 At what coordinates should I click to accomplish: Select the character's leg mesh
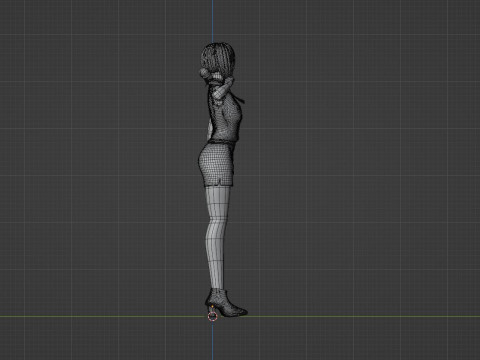(217, 237)
